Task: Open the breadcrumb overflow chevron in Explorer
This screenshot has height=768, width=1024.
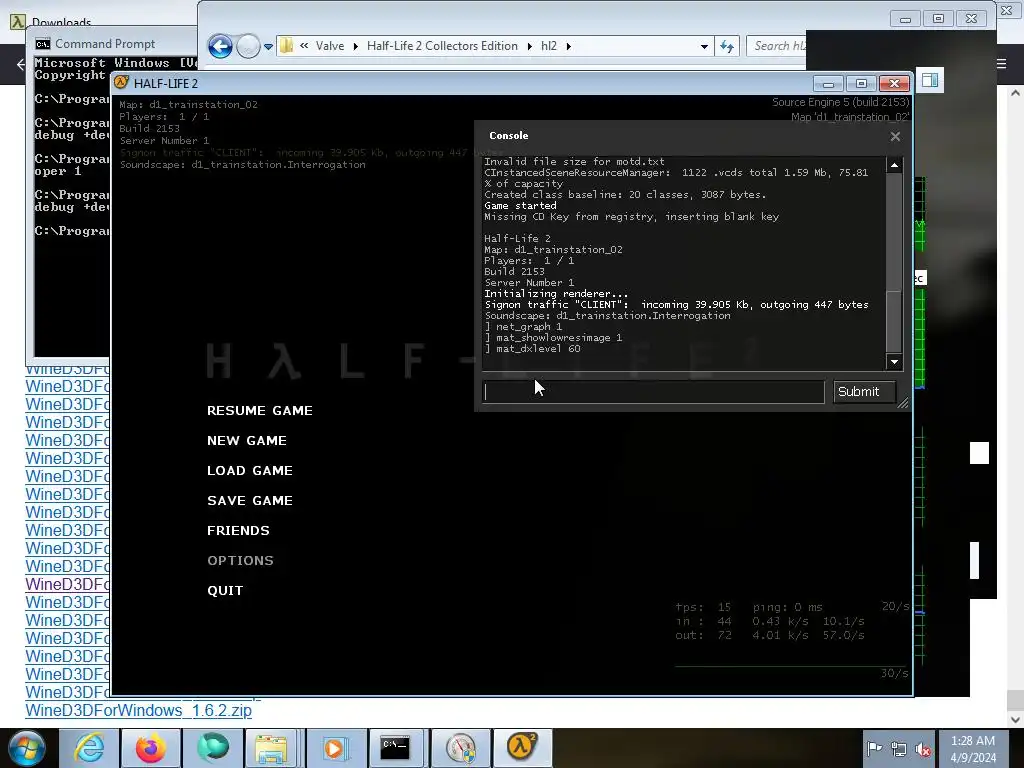Action: pos(304,46)
